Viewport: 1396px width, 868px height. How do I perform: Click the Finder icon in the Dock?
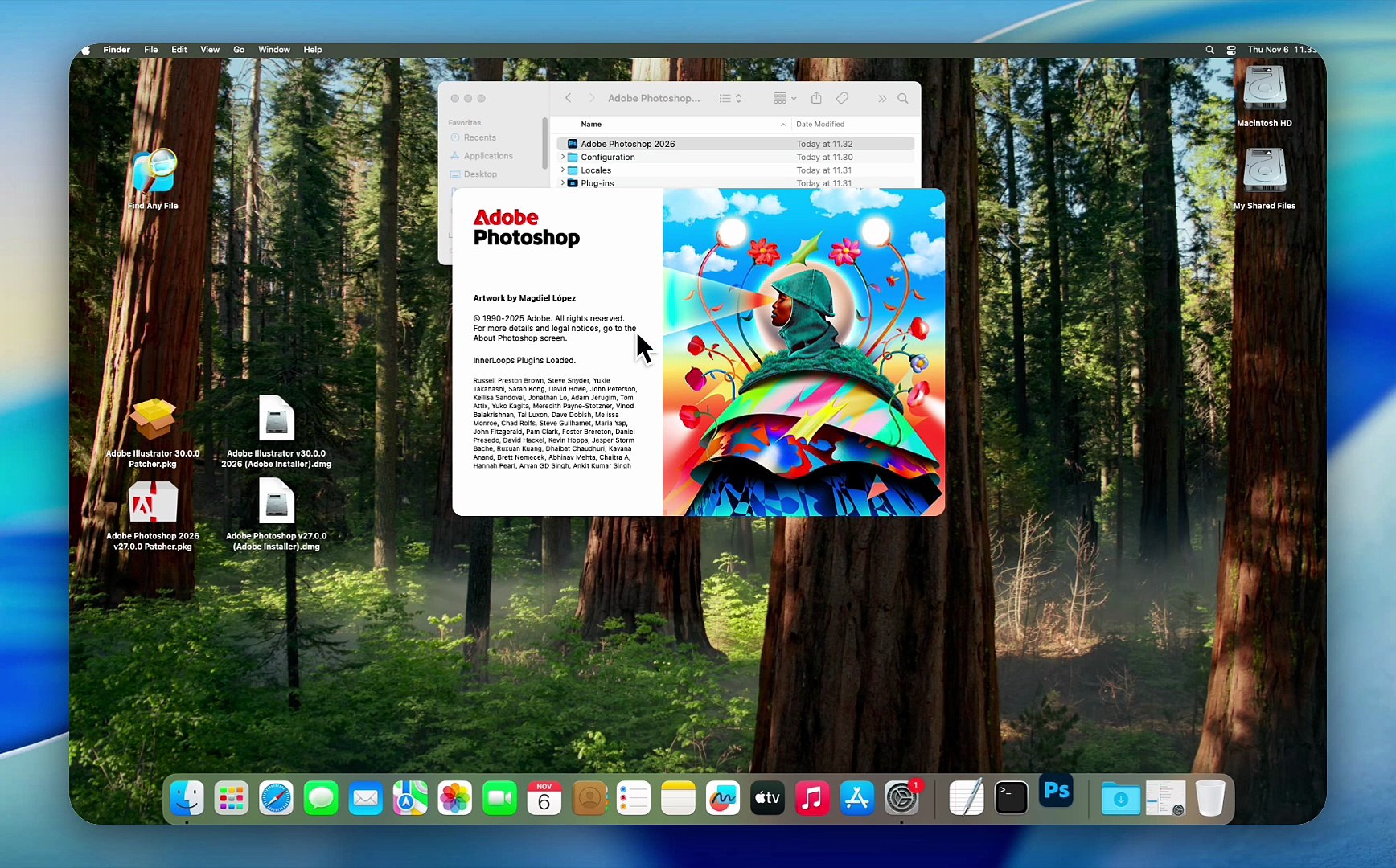[x=187, y=798]
